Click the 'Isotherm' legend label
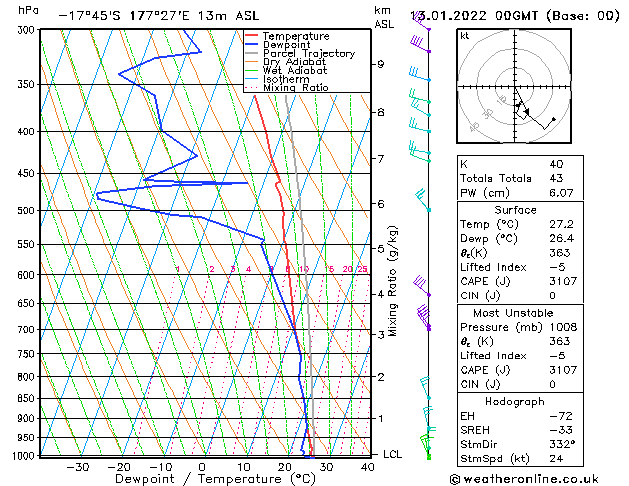Screen dimensions: 629x486 click(286, 79)
